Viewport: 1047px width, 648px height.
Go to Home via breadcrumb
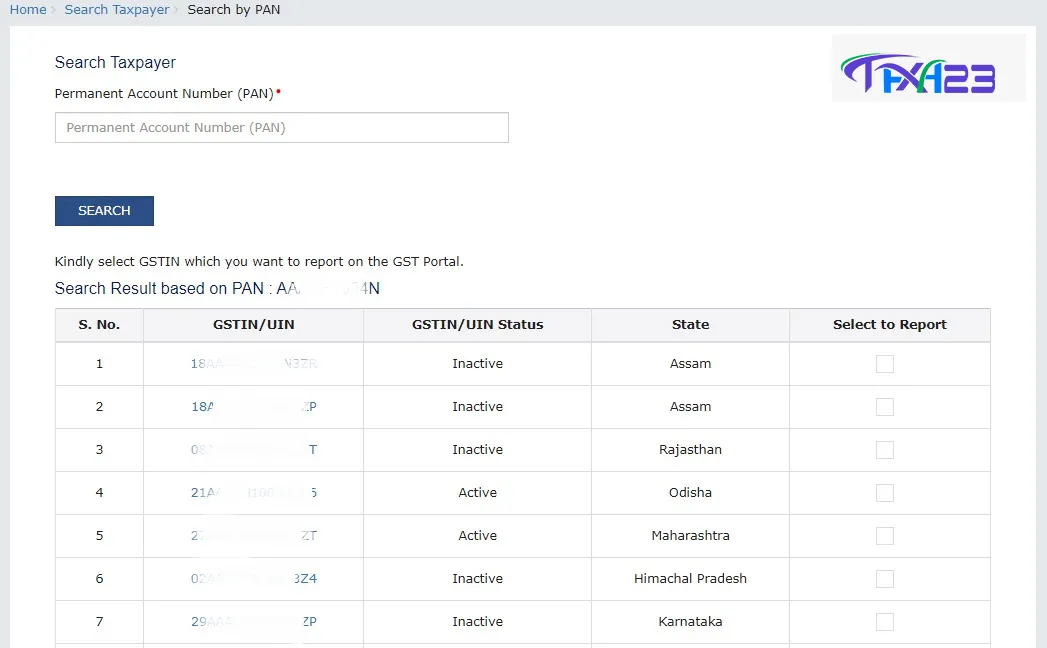(28, 9)
